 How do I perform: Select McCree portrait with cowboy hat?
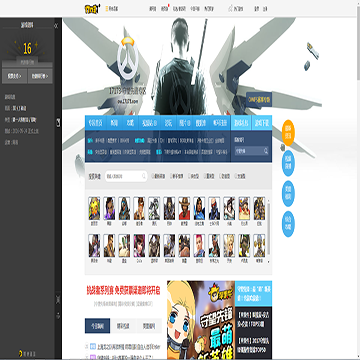[x=184, y=208]
